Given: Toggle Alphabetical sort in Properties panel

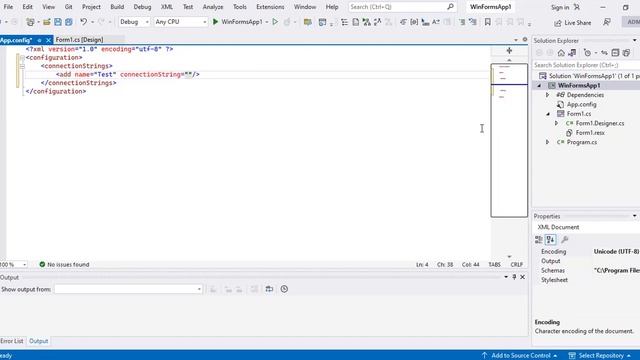Looking at the screenshot, I should coord(551,240).
